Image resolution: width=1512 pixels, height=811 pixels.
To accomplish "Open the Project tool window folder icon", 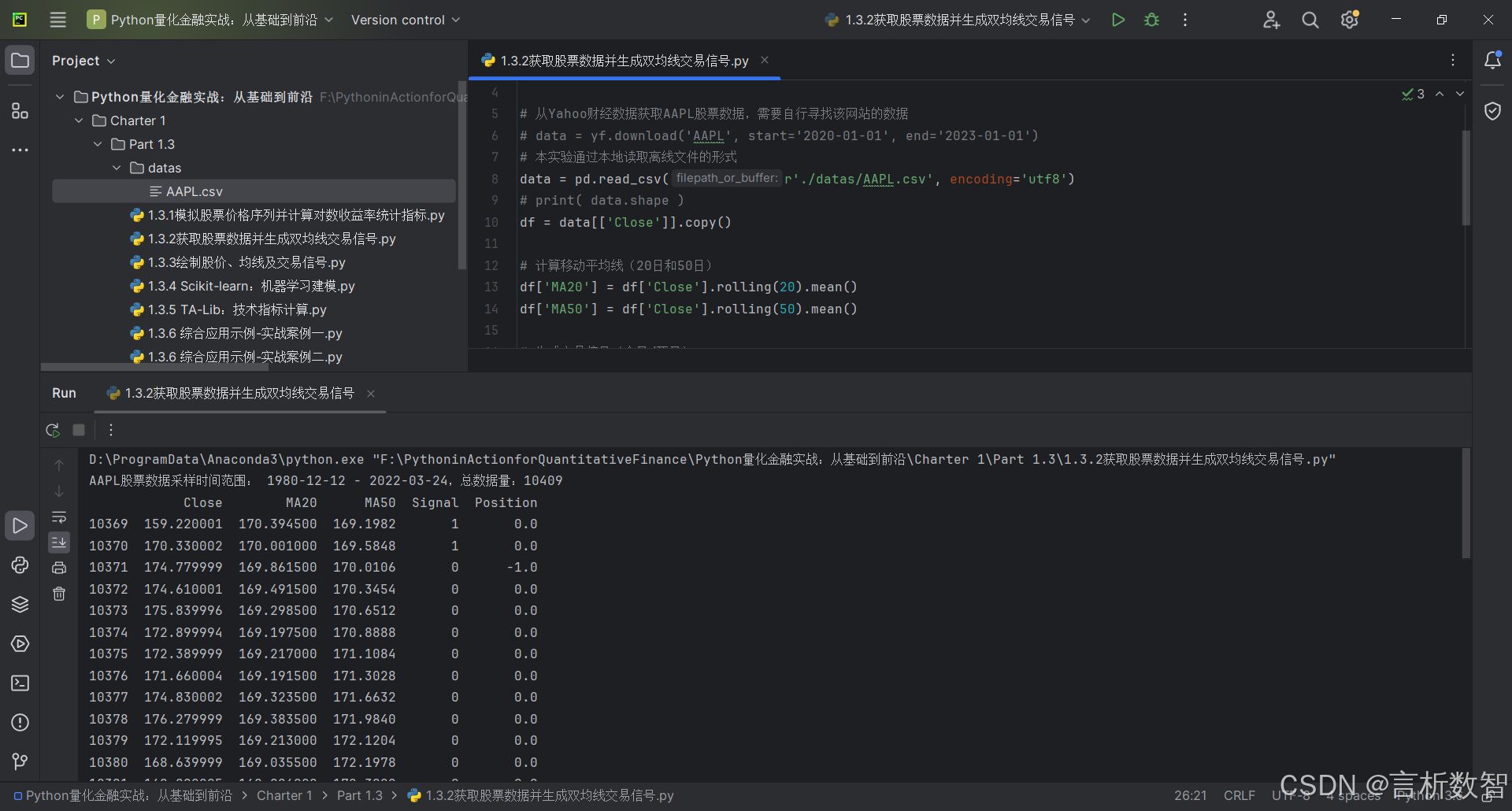I will click(x=20, y=61).
